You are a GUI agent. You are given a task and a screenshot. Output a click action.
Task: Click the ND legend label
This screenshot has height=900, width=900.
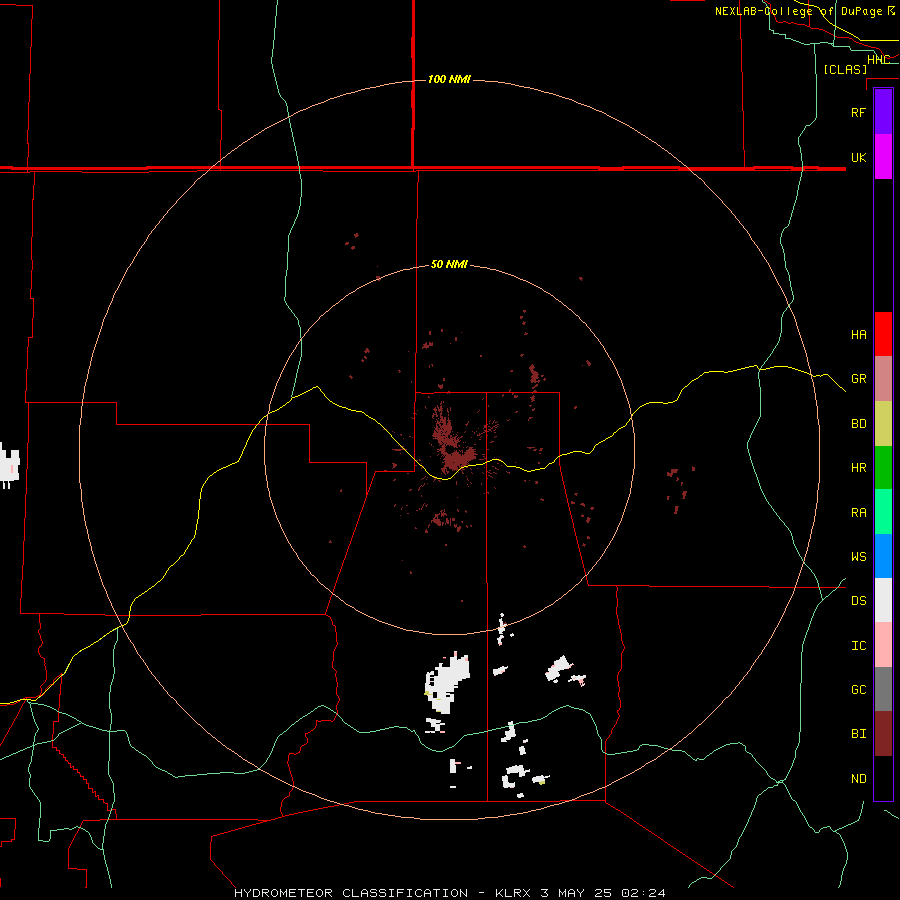click(x=859, y=779)
